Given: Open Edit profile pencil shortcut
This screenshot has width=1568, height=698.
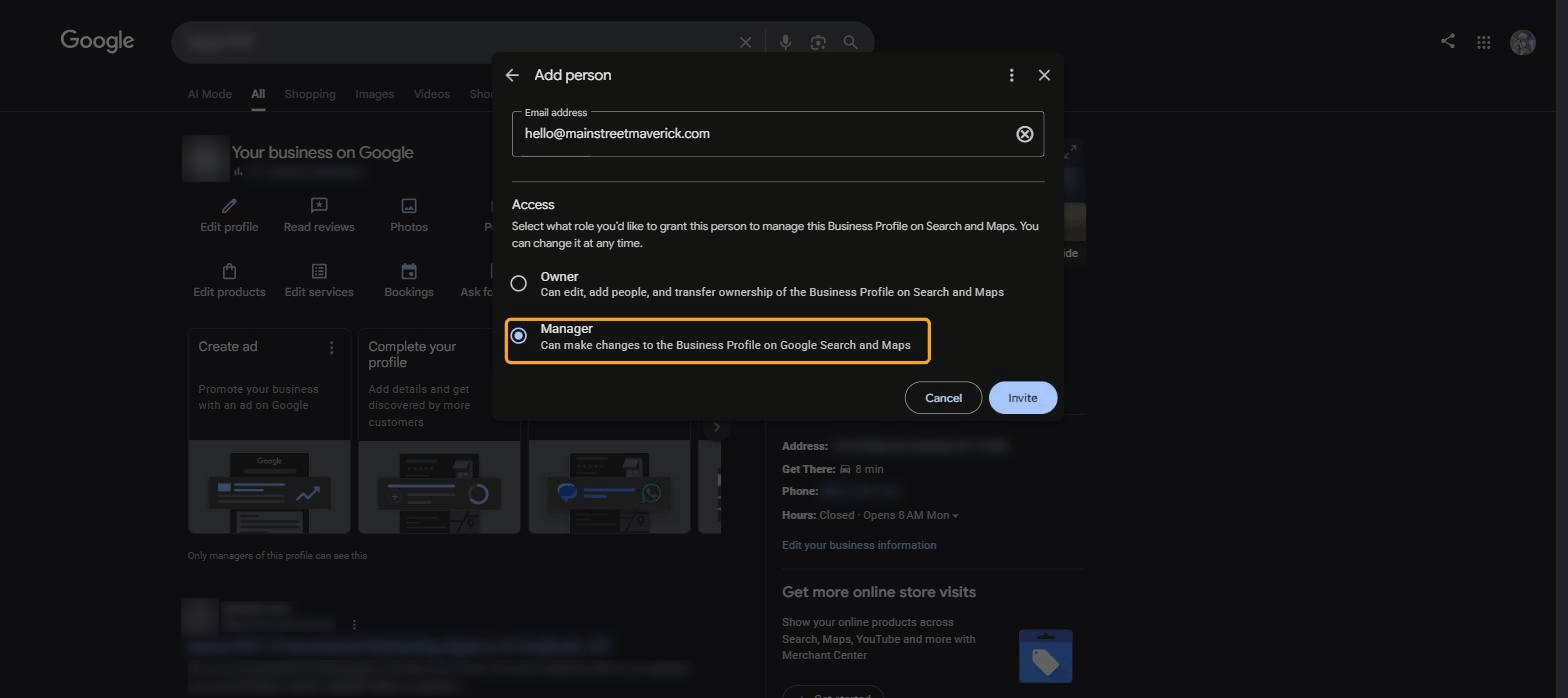Looking at the screenshot, I should [229, 215].
